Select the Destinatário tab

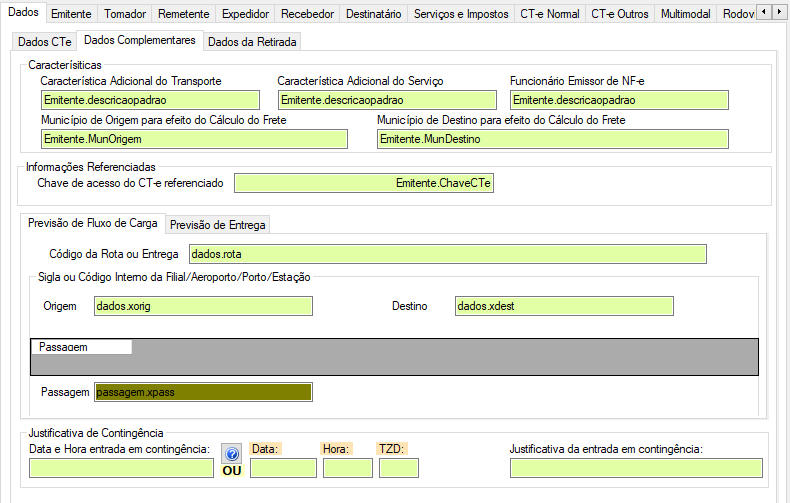pos(373,14)
